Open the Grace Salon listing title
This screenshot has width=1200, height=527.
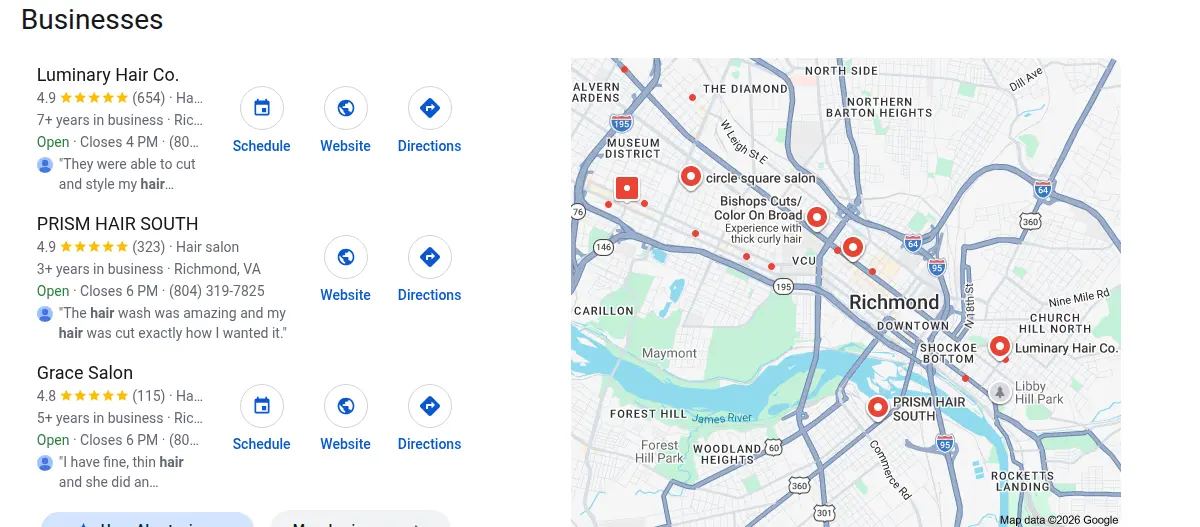point(85,373)
